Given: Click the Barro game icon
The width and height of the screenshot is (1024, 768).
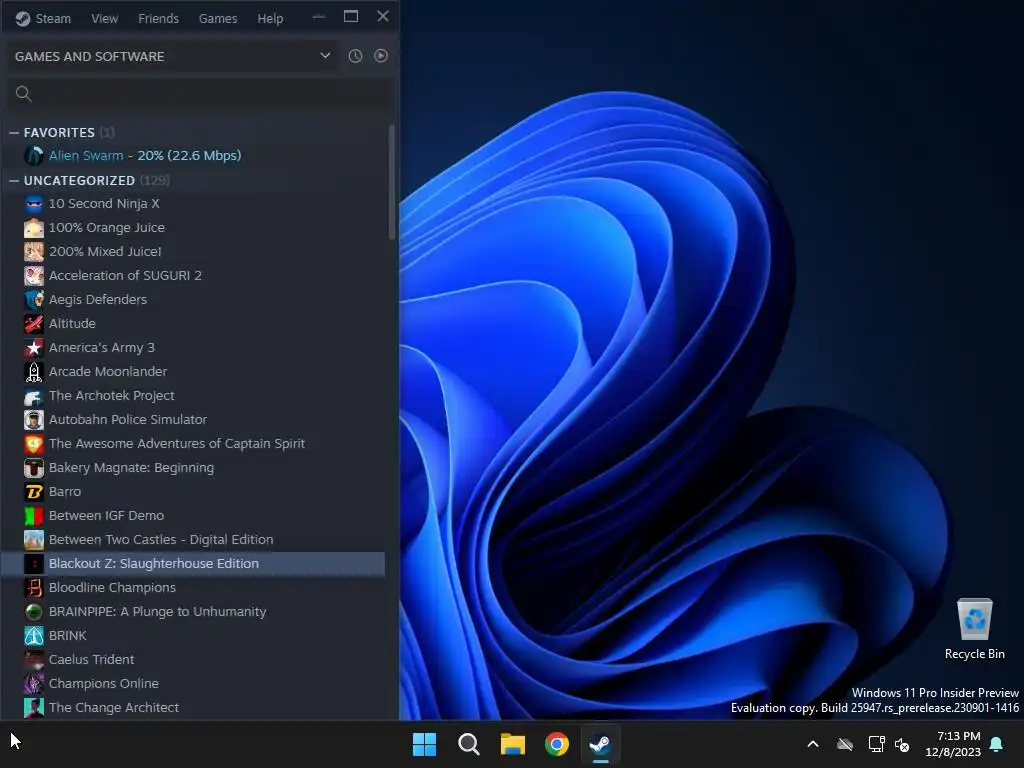Looking at the screenshot, I should pyautogui.click(x=34, y=492).
